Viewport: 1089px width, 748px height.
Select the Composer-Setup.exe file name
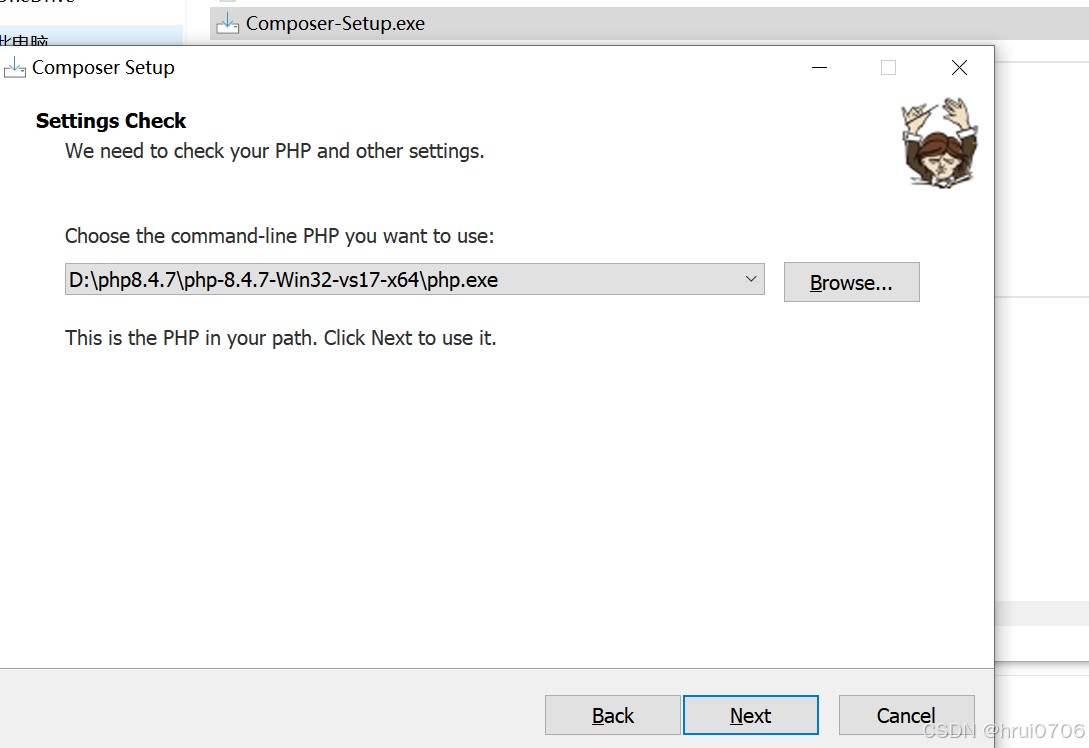335,24
